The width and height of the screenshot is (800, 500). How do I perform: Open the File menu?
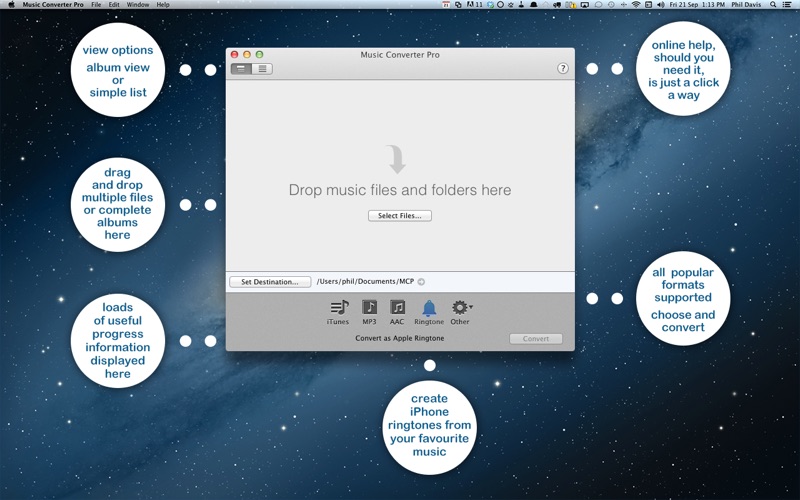coord(96,5)
